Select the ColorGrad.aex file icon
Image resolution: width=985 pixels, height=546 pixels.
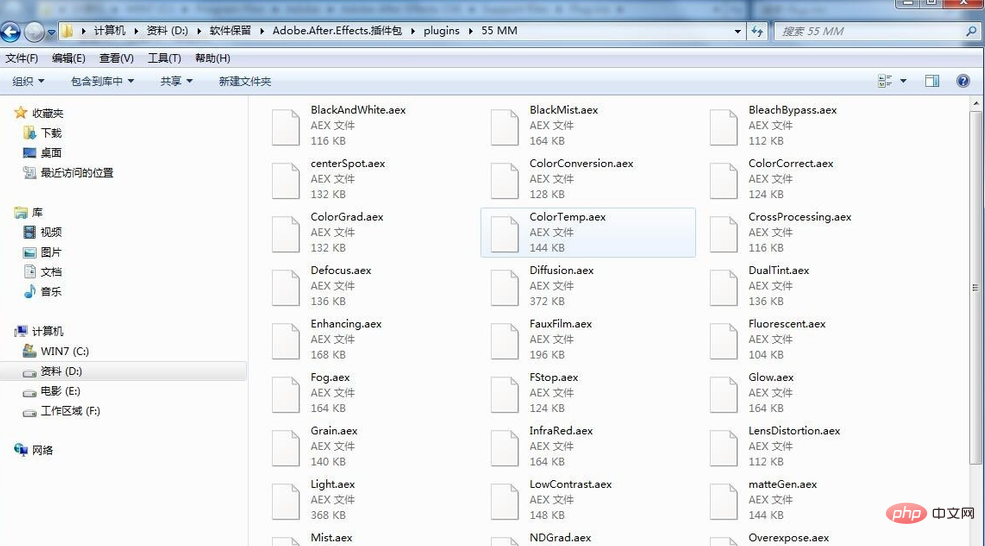tap(285, 233)
